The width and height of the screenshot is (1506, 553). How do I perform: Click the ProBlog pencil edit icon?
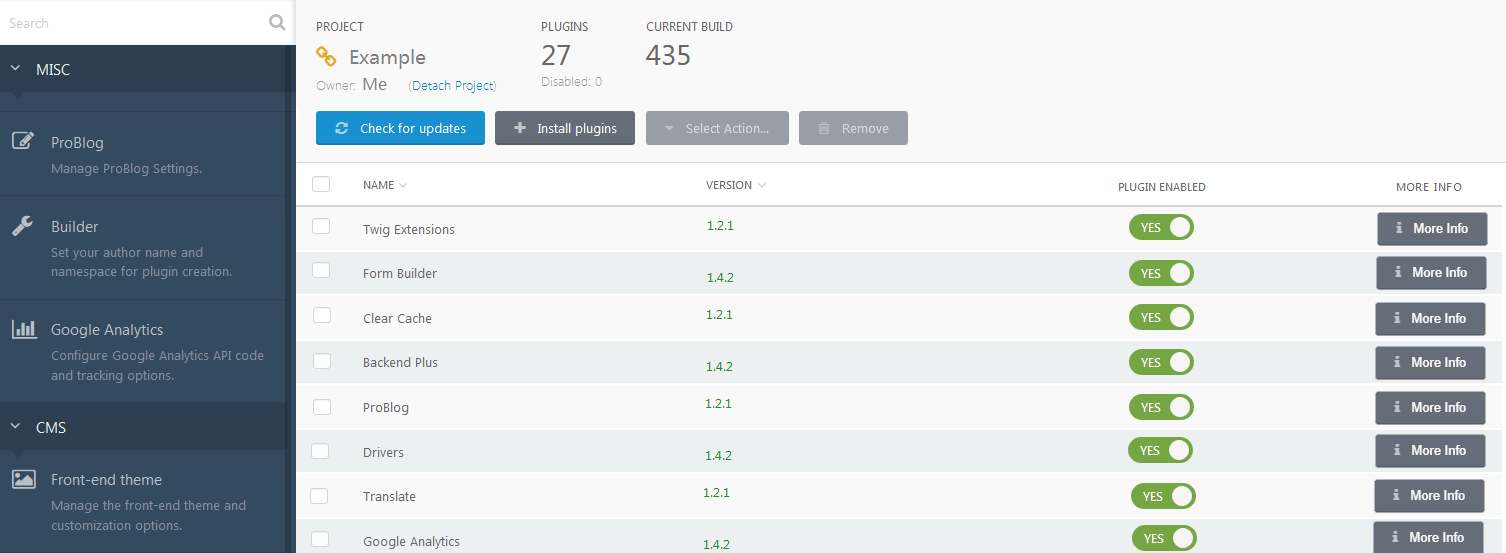pos(24,140)
